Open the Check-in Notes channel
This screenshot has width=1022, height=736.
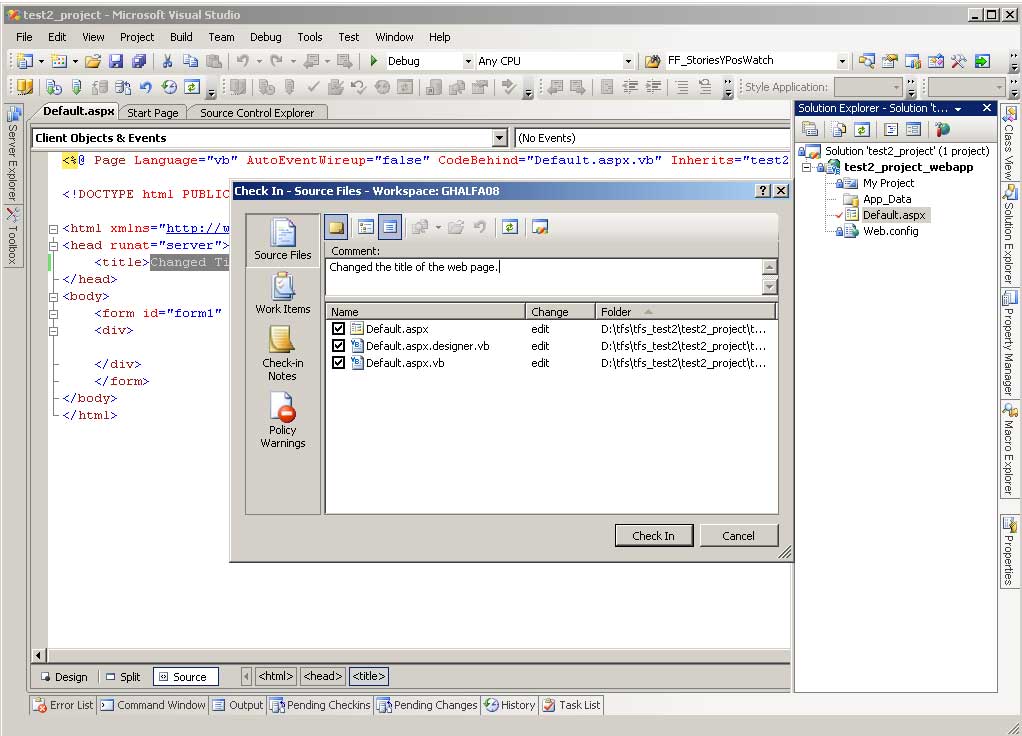282,353
